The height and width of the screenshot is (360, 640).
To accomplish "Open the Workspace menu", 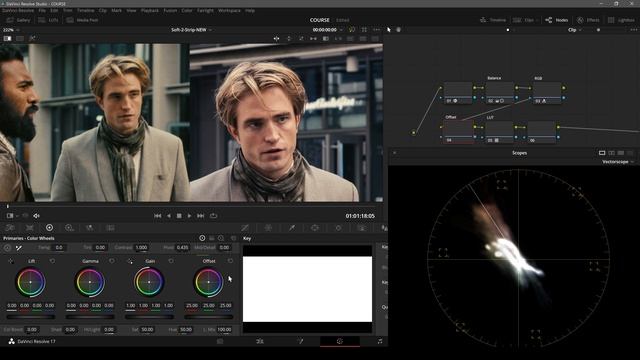I will 229,11.
